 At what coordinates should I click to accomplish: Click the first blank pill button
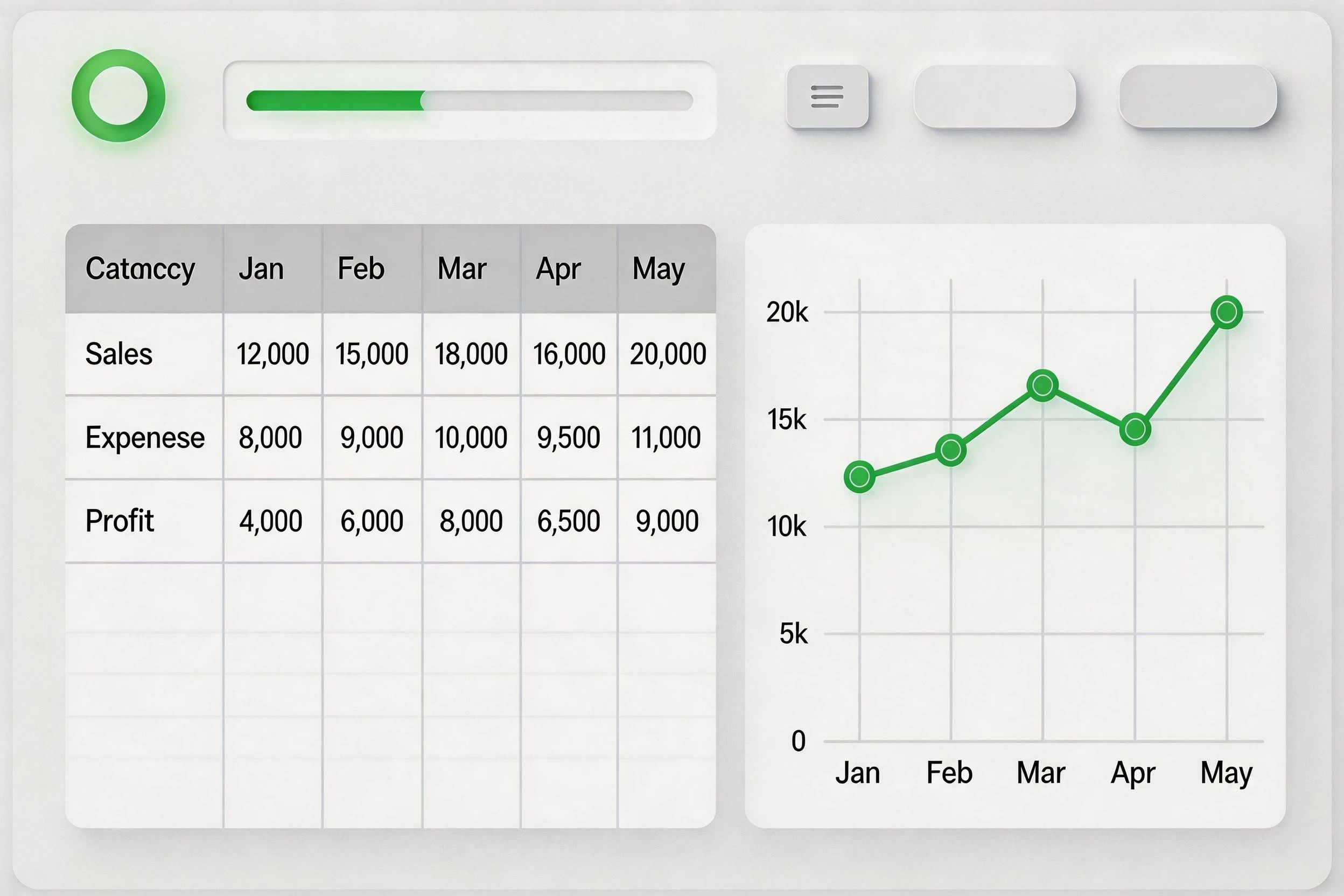click(995, 96)
